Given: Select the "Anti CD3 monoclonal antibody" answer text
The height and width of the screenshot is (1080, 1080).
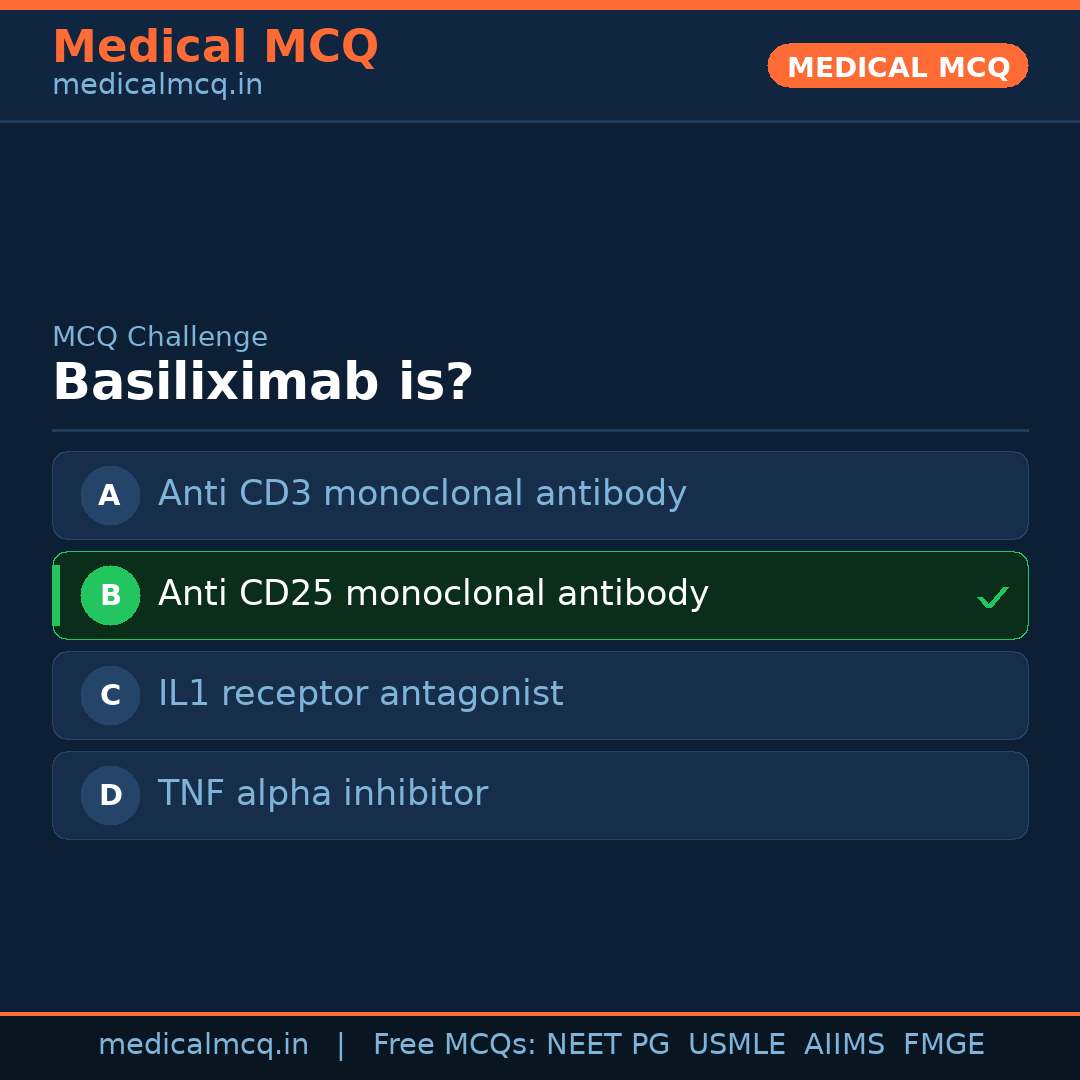Looking at the screenshot, I should pyautogui.click(x=422, y=494).
